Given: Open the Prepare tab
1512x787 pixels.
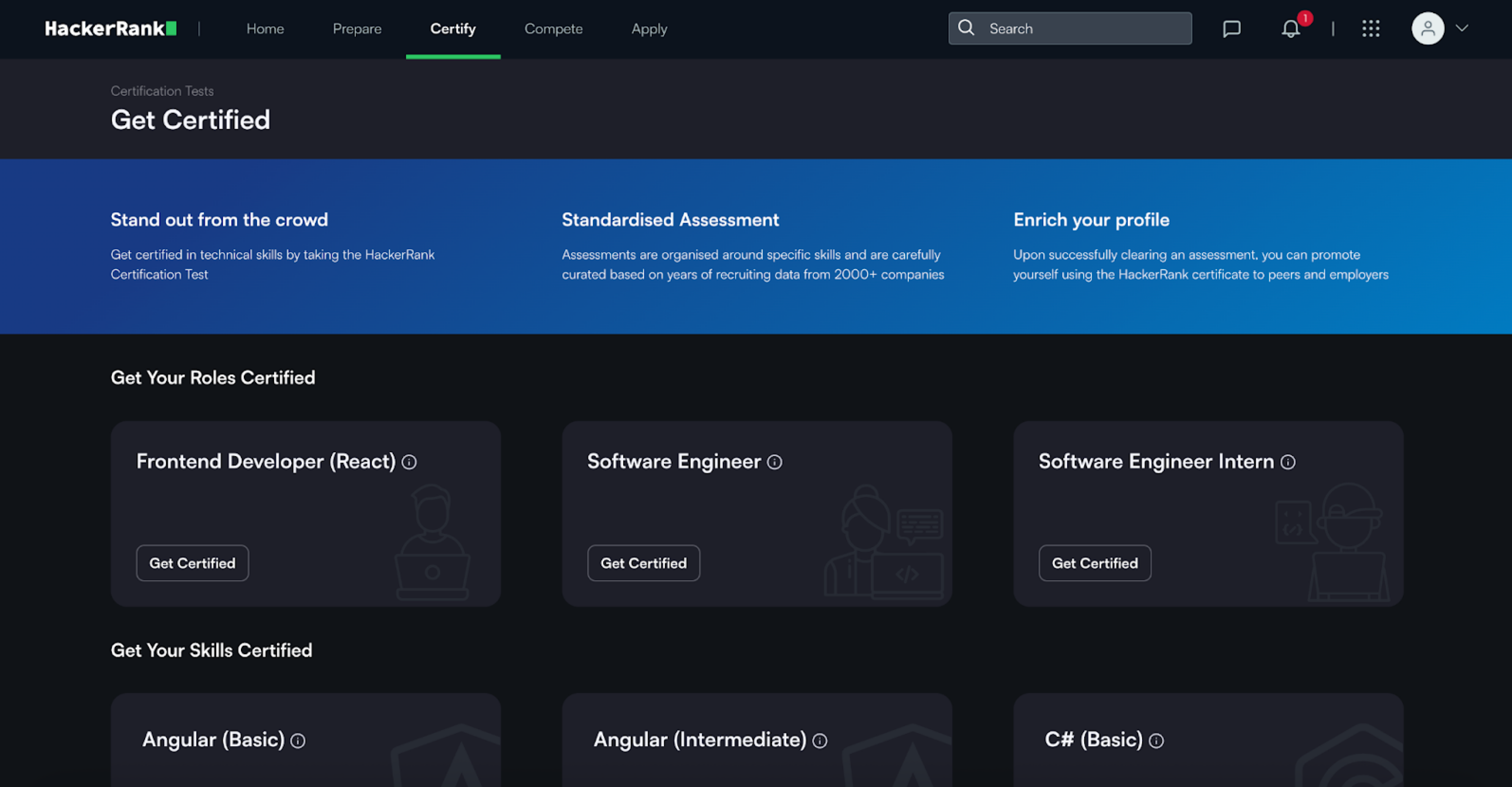Looking at the screenshot, I should [x=357, y=29].
